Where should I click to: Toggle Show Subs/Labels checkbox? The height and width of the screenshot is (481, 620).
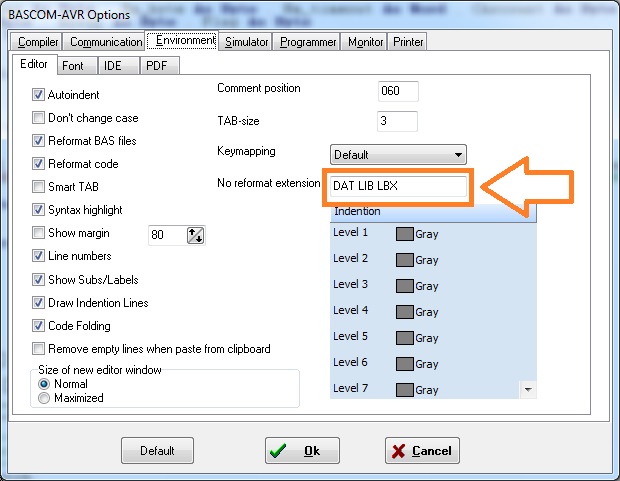38,280
